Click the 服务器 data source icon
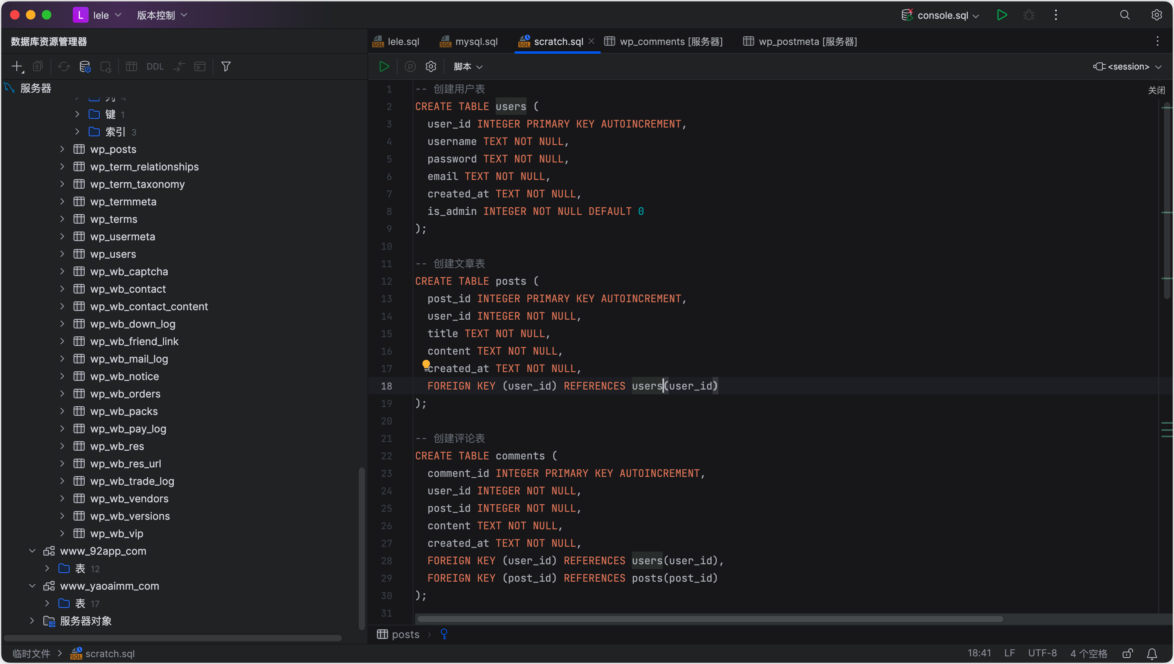The height and width of the screenshot is (664, 1174). coord(10,88)
